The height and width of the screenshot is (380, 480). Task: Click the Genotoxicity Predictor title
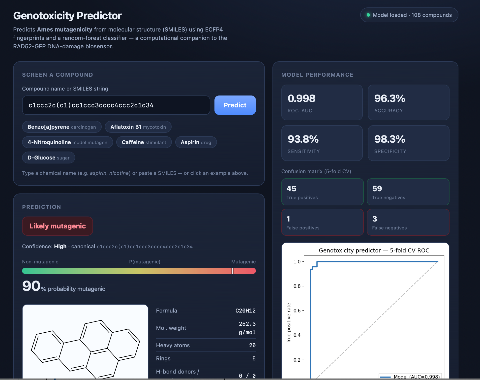click(x=68, y=16)
